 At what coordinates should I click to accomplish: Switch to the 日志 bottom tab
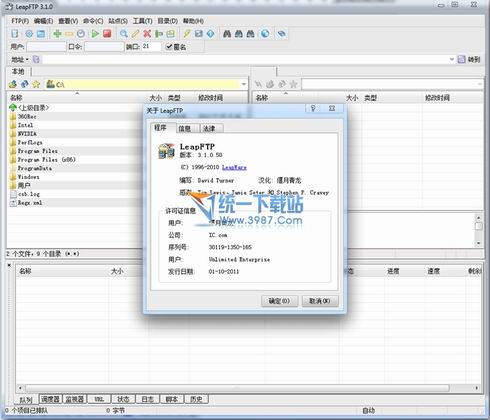coord(147,399)
